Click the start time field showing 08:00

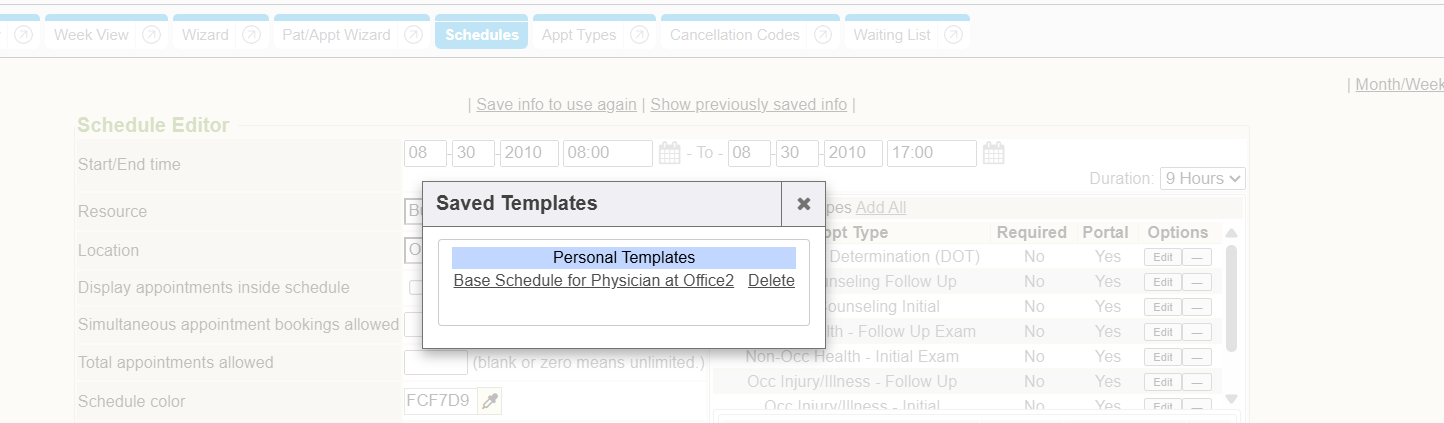pos(607,153)
